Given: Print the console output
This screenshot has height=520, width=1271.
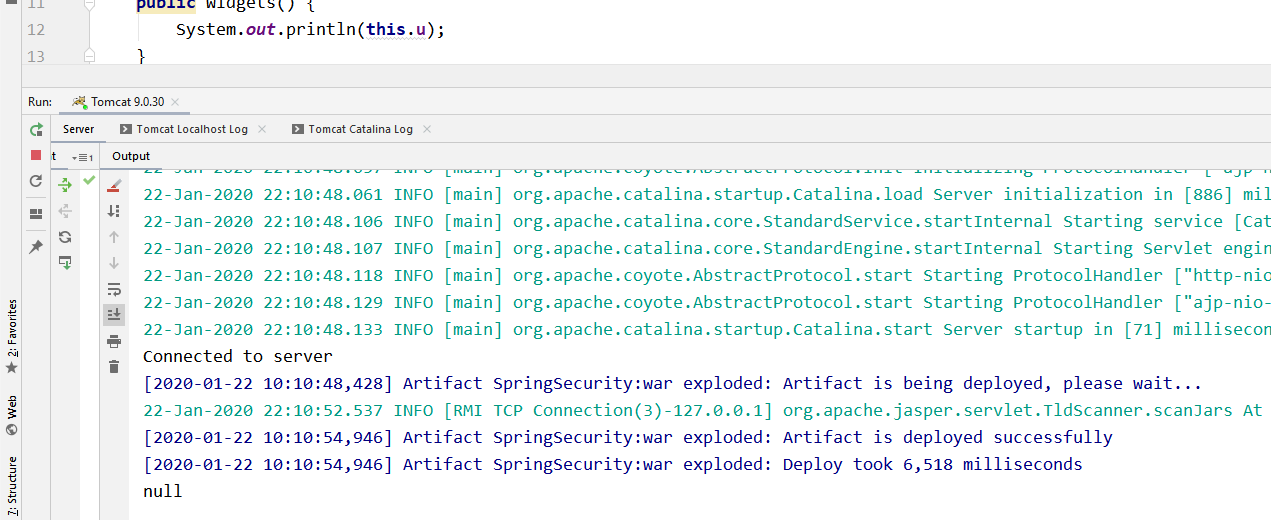Looking at the screenshot, I should (114, 341).
